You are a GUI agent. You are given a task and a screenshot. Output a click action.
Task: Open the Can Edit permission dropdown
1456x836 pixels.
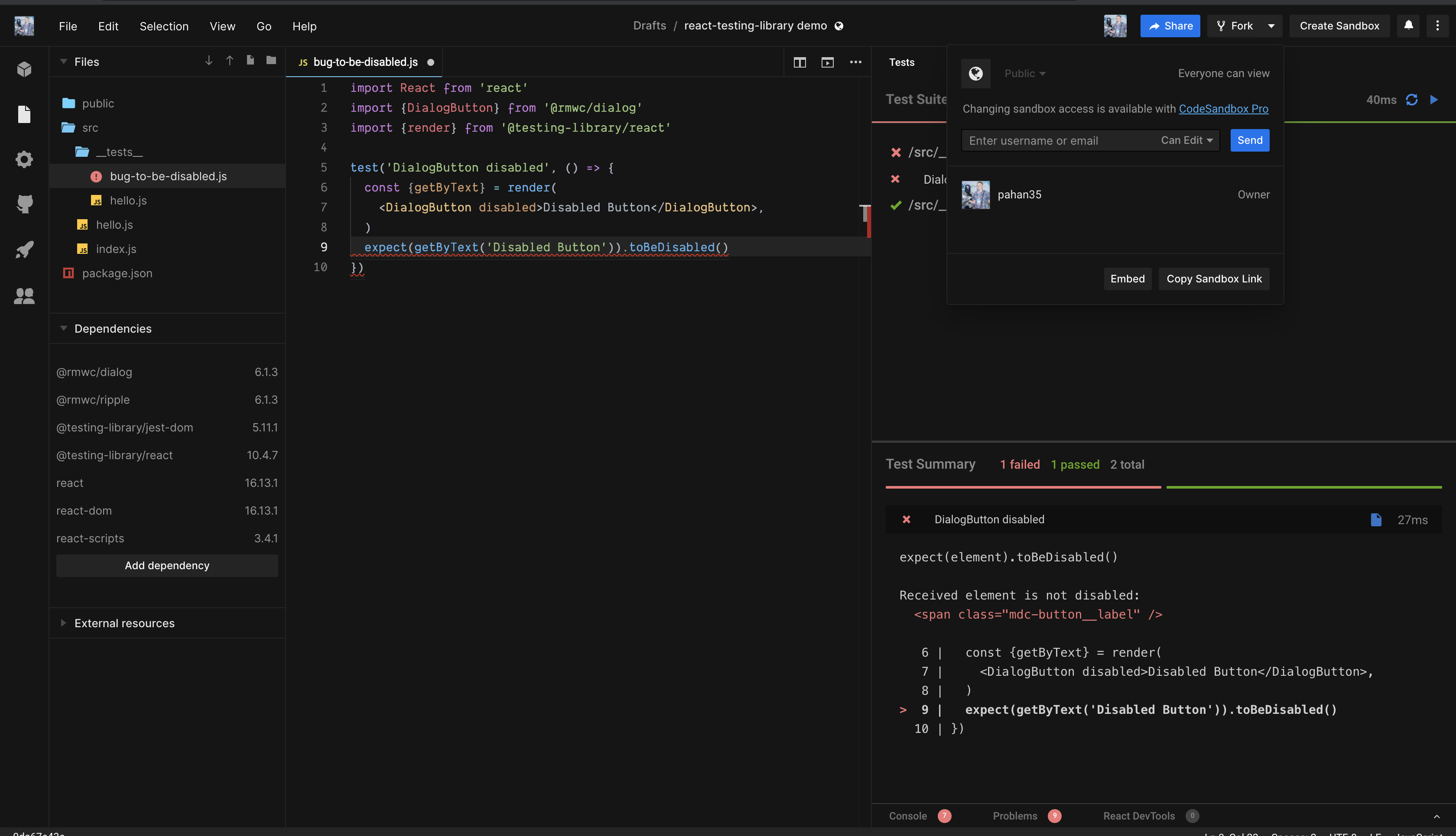(x=1186, y=140)
